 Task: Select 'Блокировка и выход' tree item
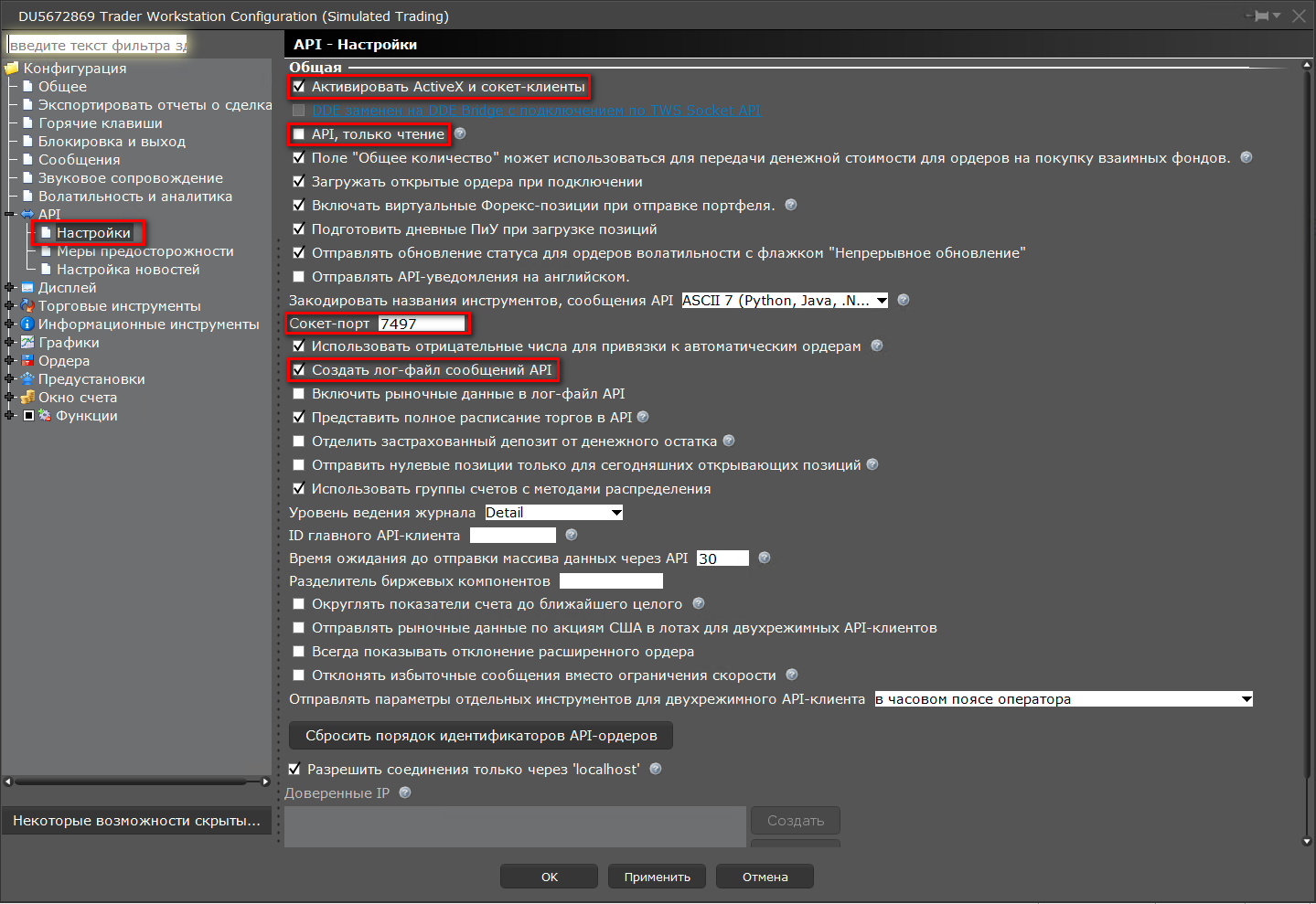tap(112, 141)
